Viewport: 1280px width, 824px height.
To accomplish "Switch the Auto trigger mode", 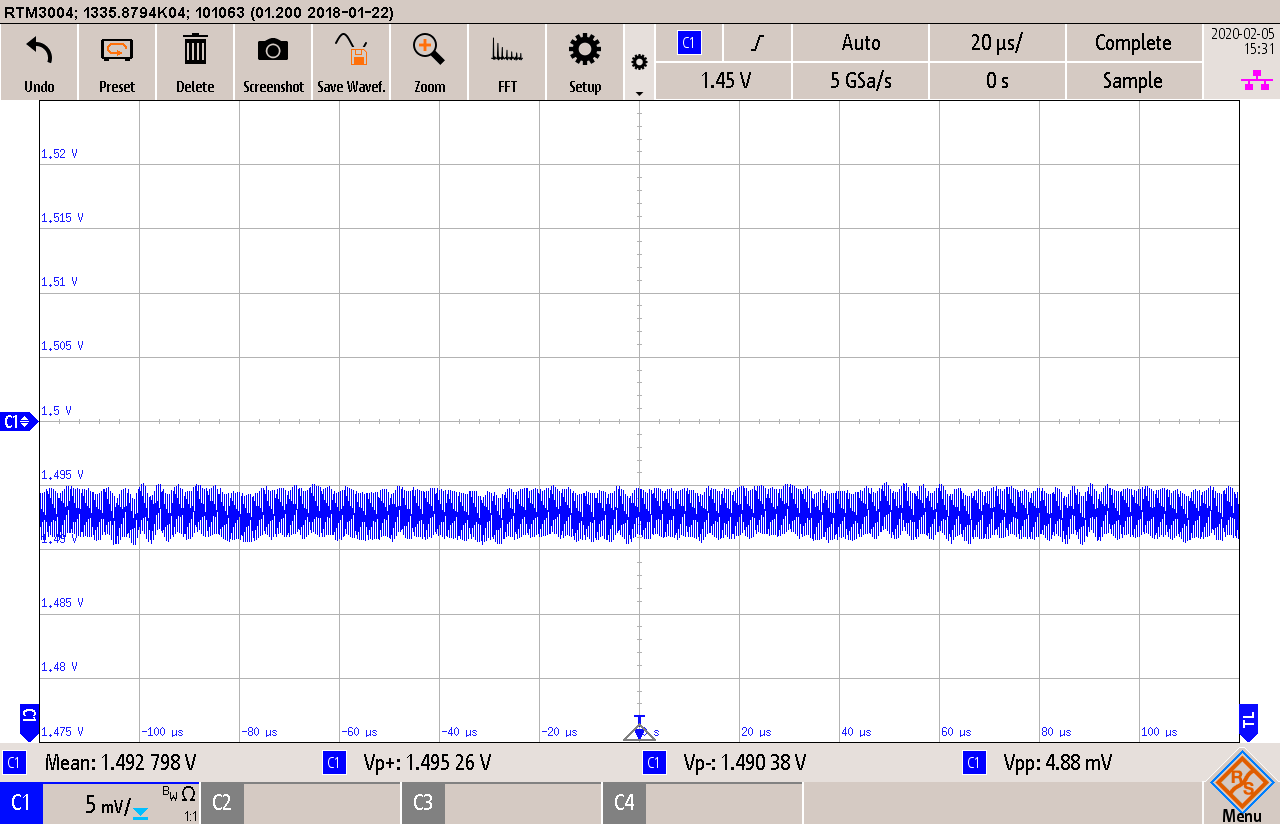I will pyautogui.click(x=861, y=43).
